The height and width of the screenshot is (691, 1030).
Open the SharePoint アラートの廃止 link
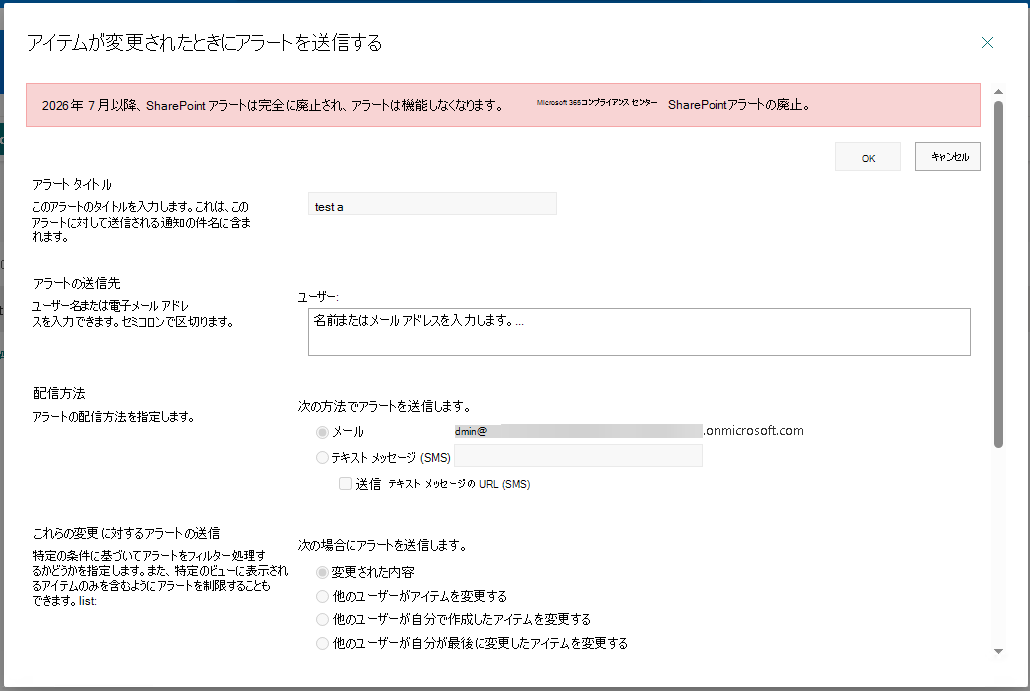(x=738, y=104)
